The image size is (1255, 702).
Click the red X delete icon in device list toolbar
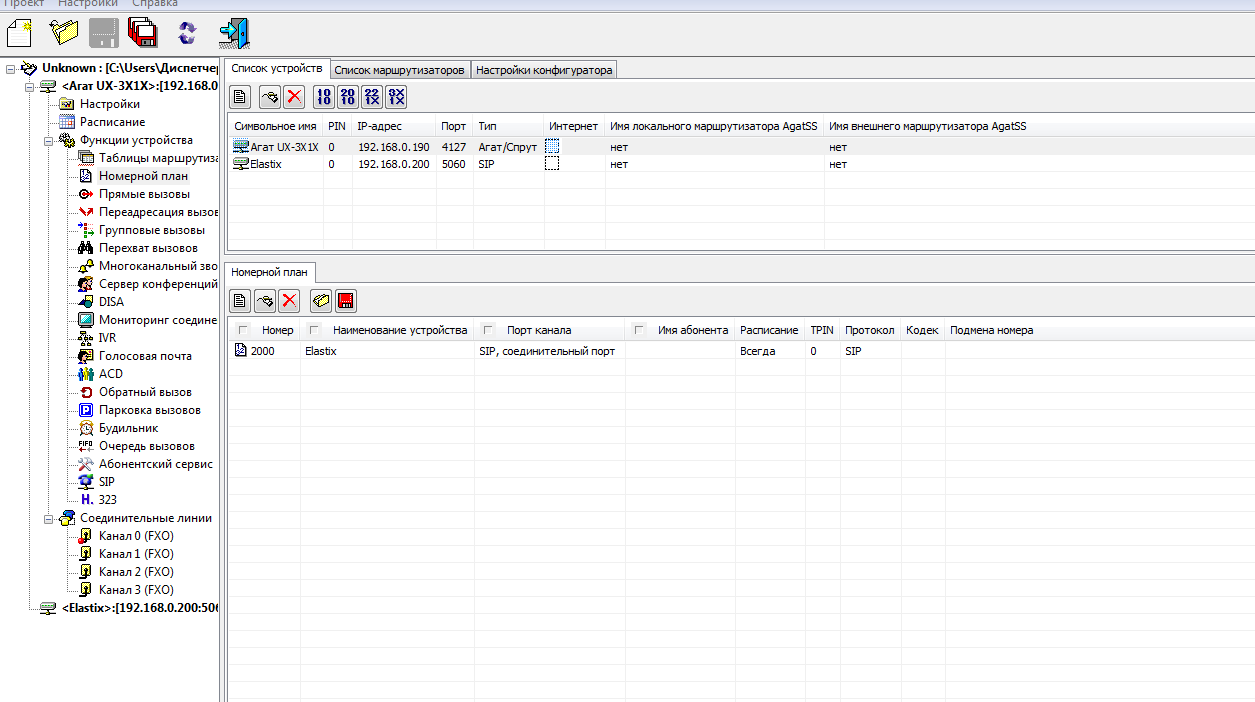click(294, 97)
